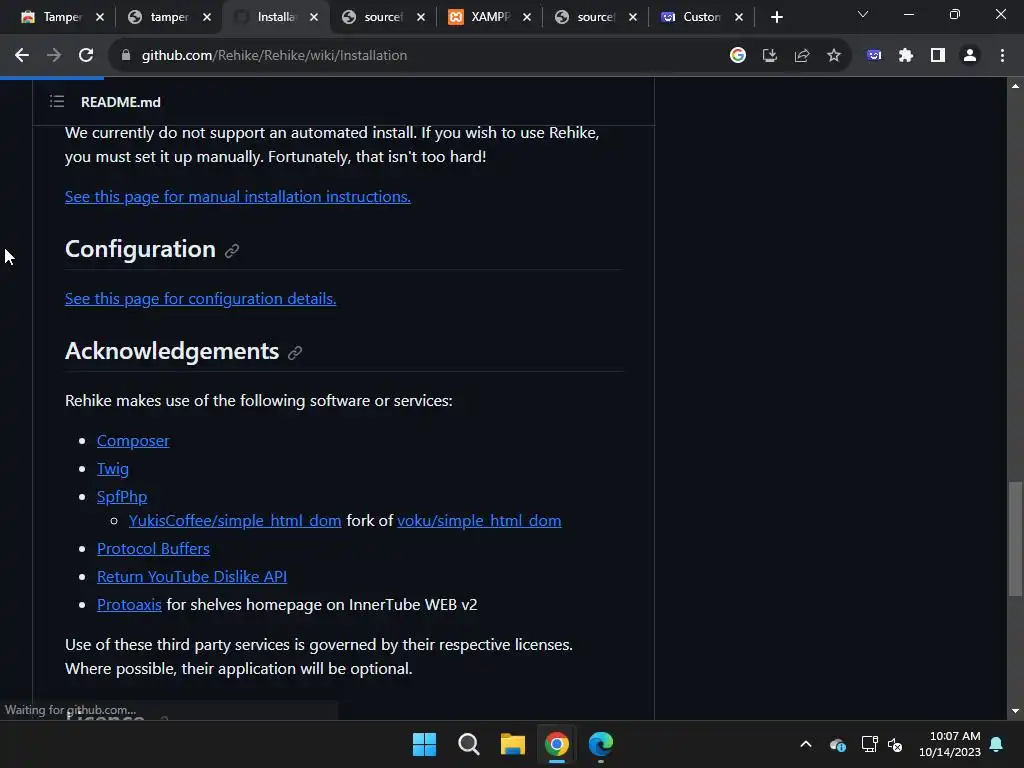
Task: Close the XAMPP tab
Action: point(527,17)
